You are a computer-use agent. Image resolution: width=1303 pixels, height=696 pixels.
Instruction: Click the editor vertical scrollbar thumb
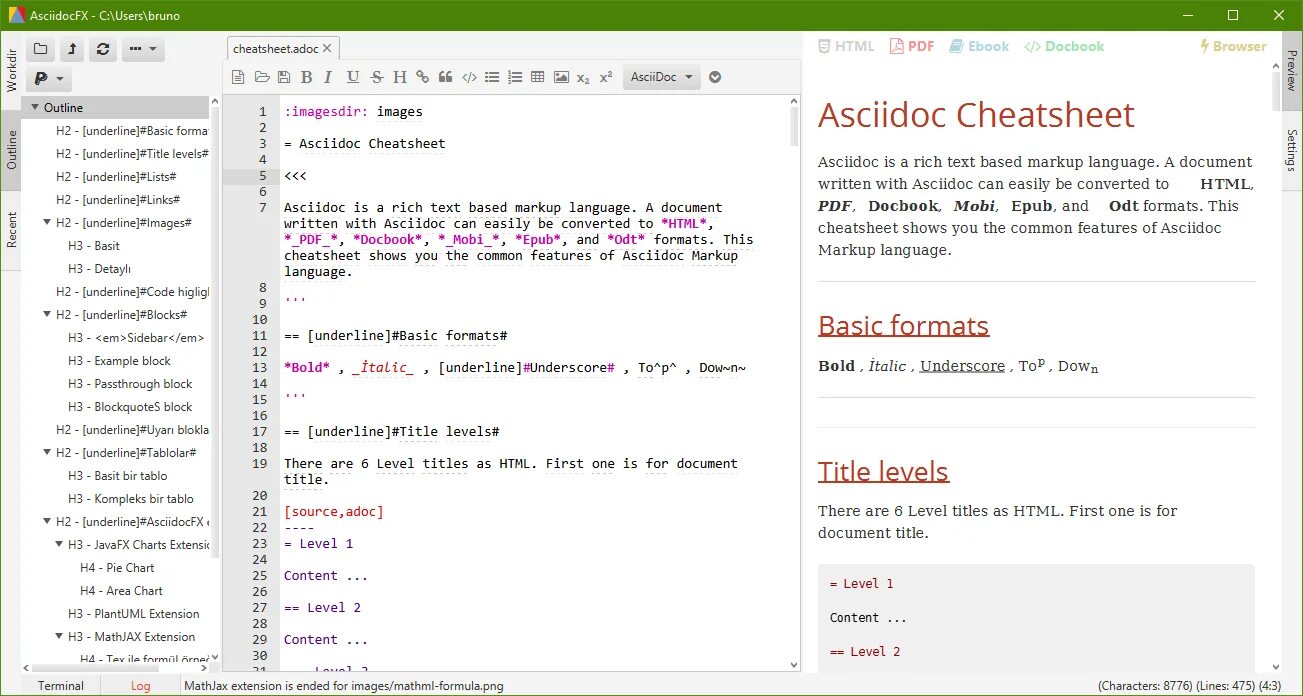795,126
